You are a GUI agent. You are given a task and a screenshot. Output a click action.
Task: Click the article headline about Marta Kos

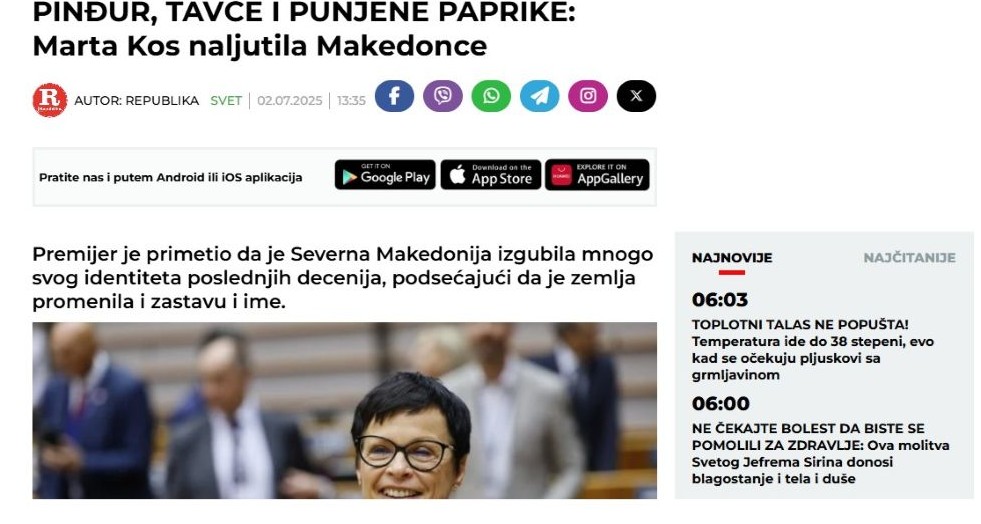click(x=303, y=30)
